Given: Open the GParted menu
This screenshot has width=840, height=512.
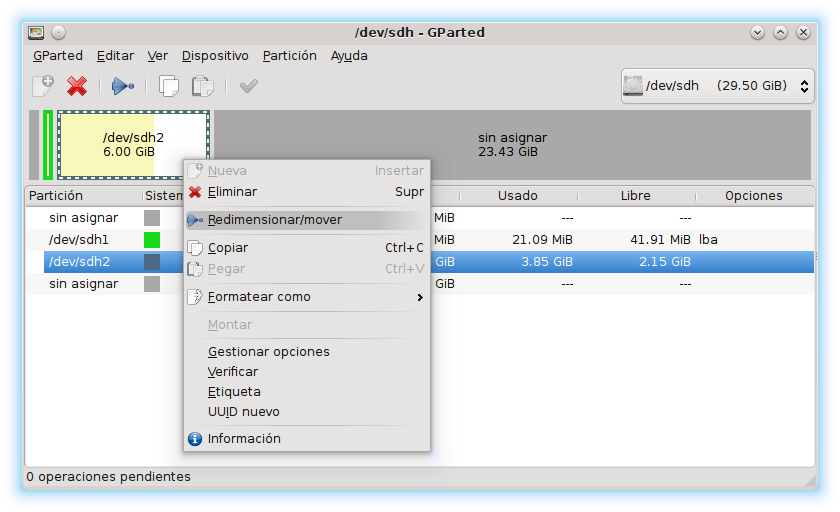Looking at the screenshot, I should click(58, 56).
